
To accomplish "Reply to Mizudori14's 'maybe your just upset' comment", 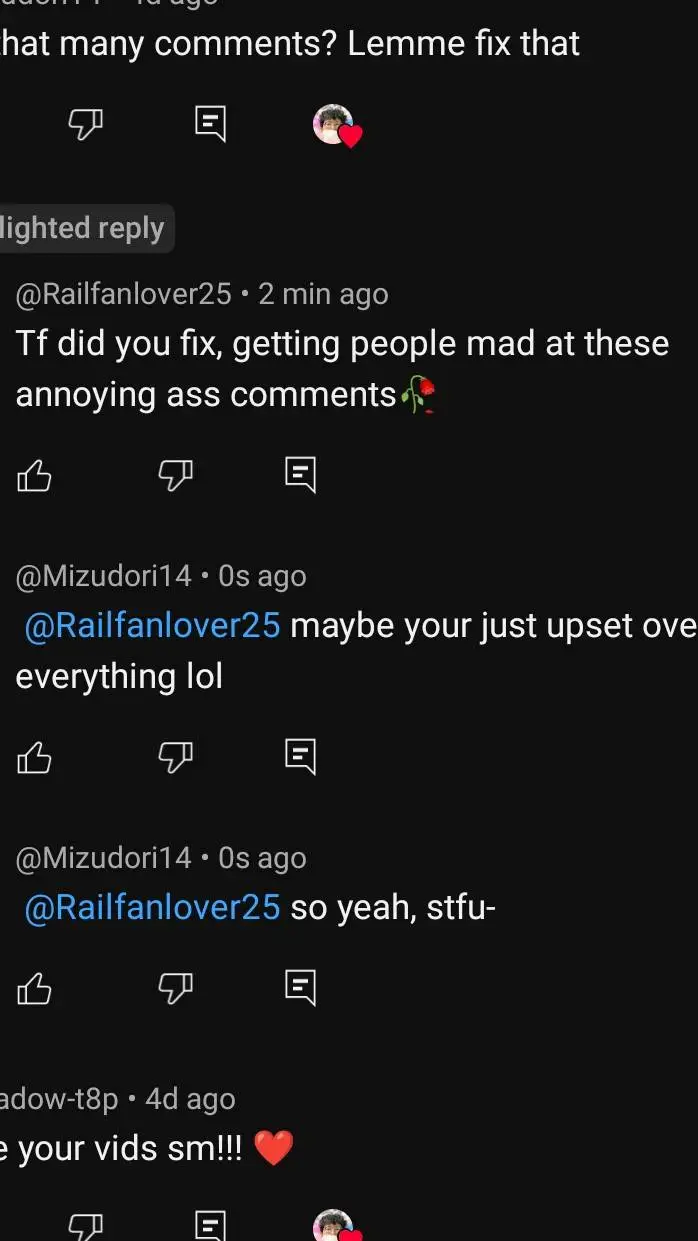I will [x=300, y=756].
